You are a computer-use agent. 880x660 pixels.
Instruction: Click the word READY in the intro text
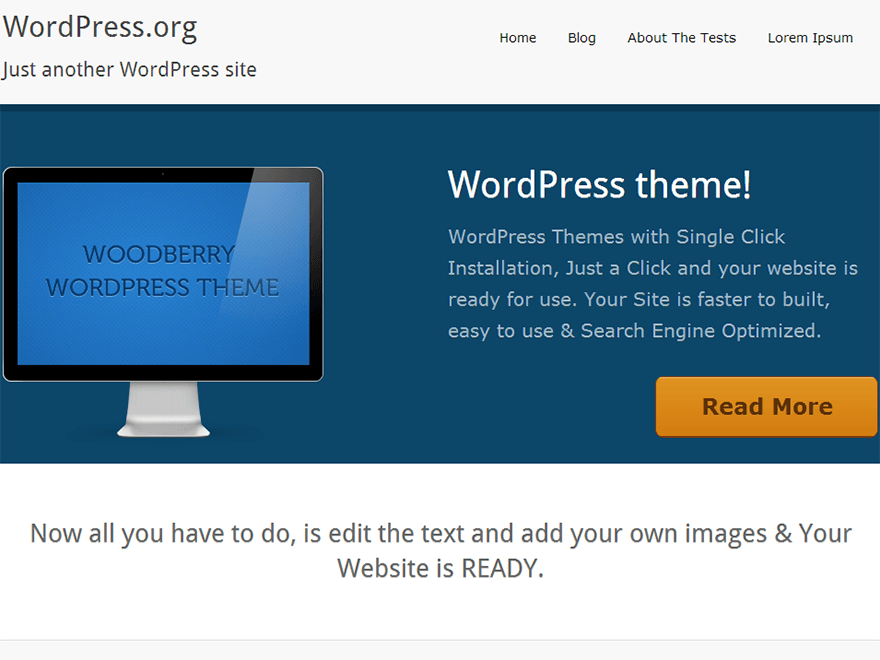(x=502, y=569)
